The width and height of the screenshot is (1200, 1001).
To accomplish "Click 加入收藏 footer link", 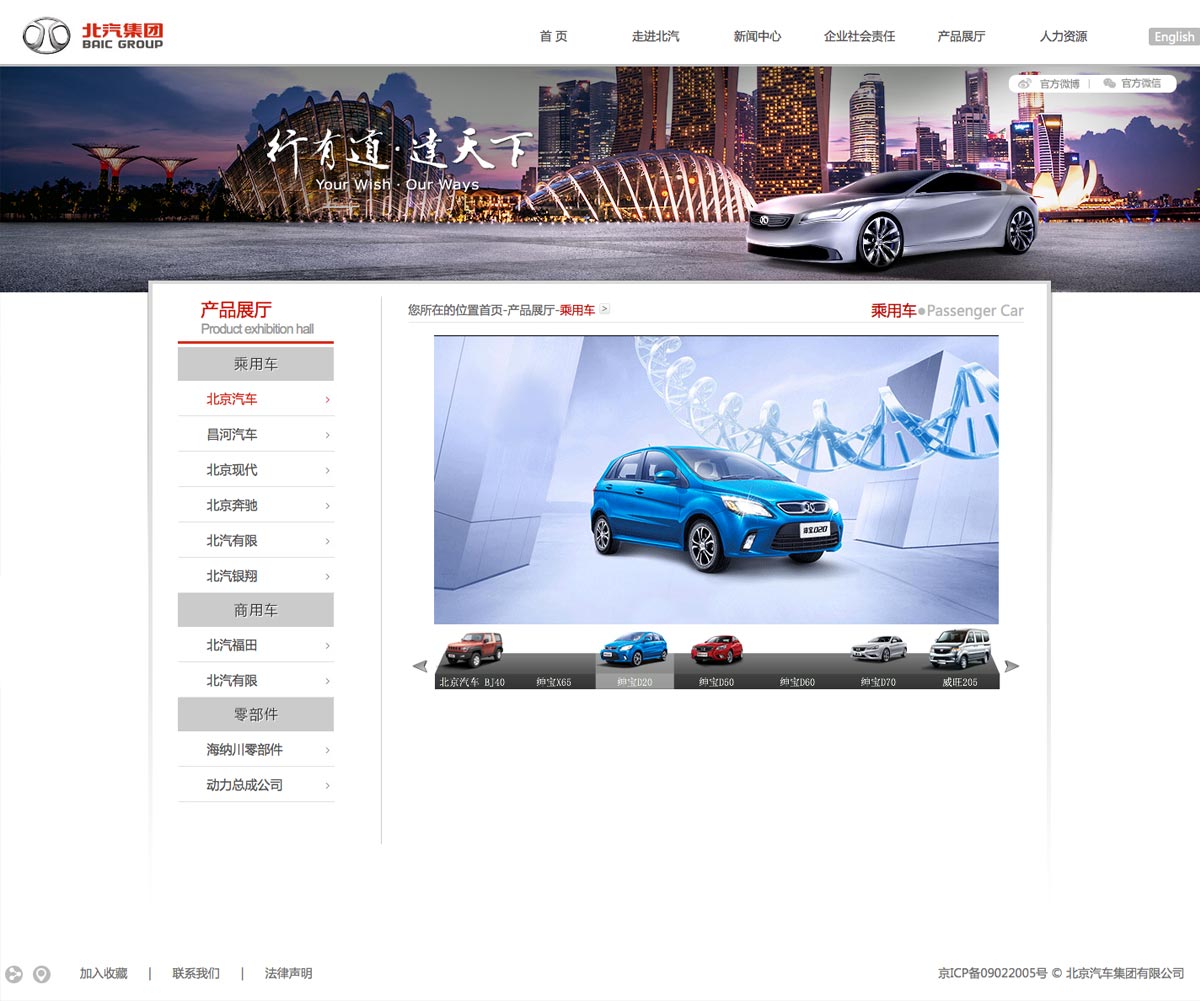I will pyautogui.click(x=104, y=973).
